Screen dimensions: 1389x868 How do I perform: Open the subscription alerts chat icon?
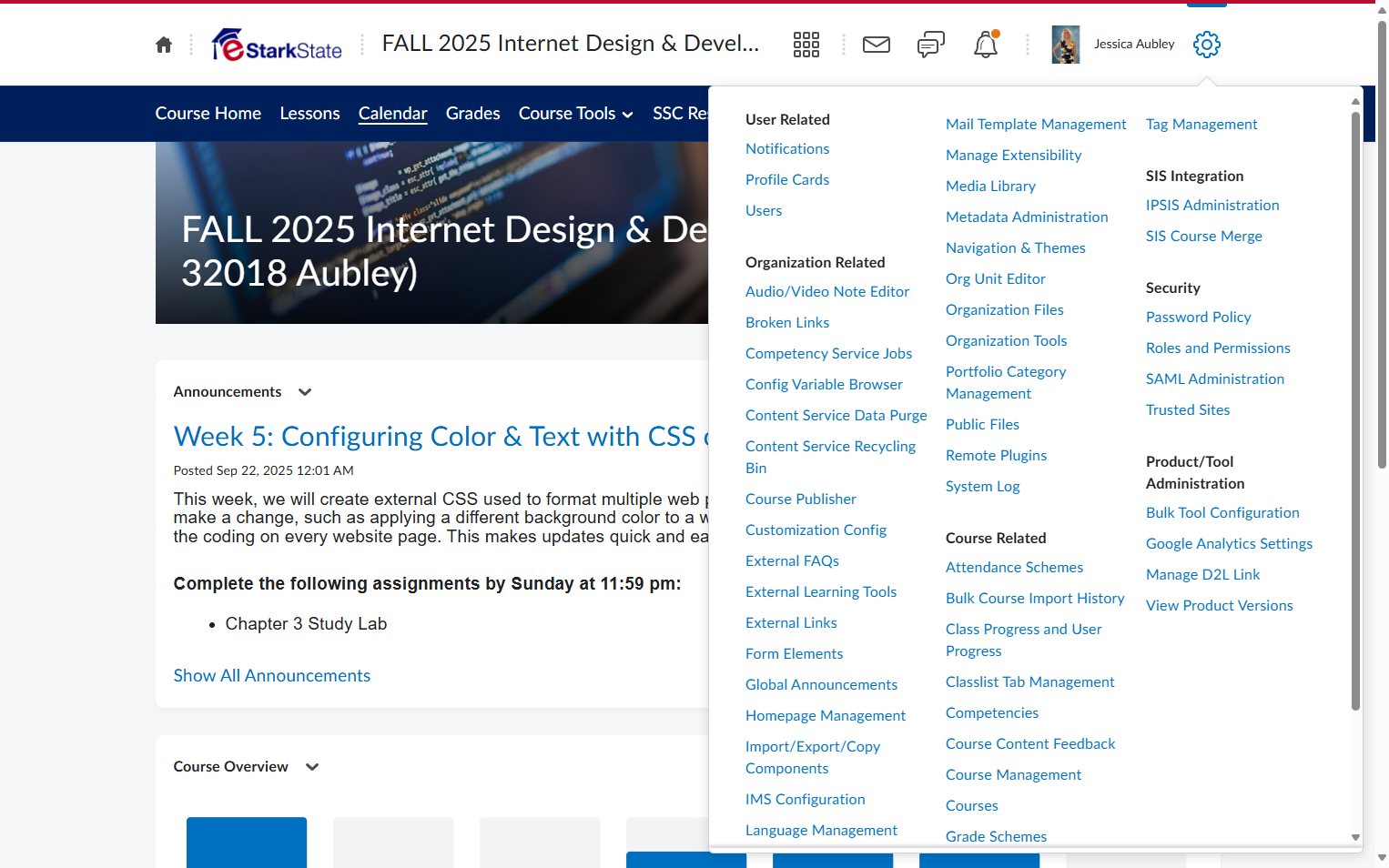pos(931,45)
